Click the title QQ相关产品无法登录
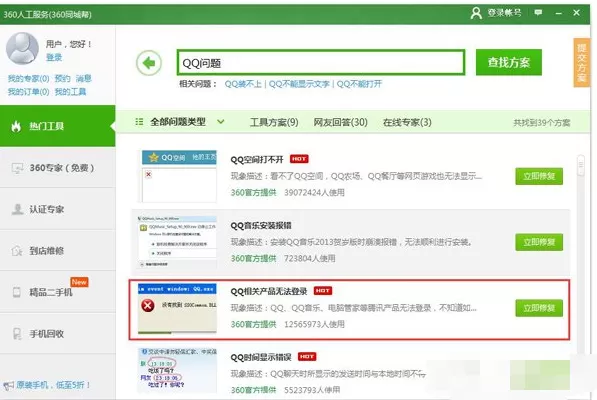This screenshot has height=400, width=597. click(x=269, y=291)
